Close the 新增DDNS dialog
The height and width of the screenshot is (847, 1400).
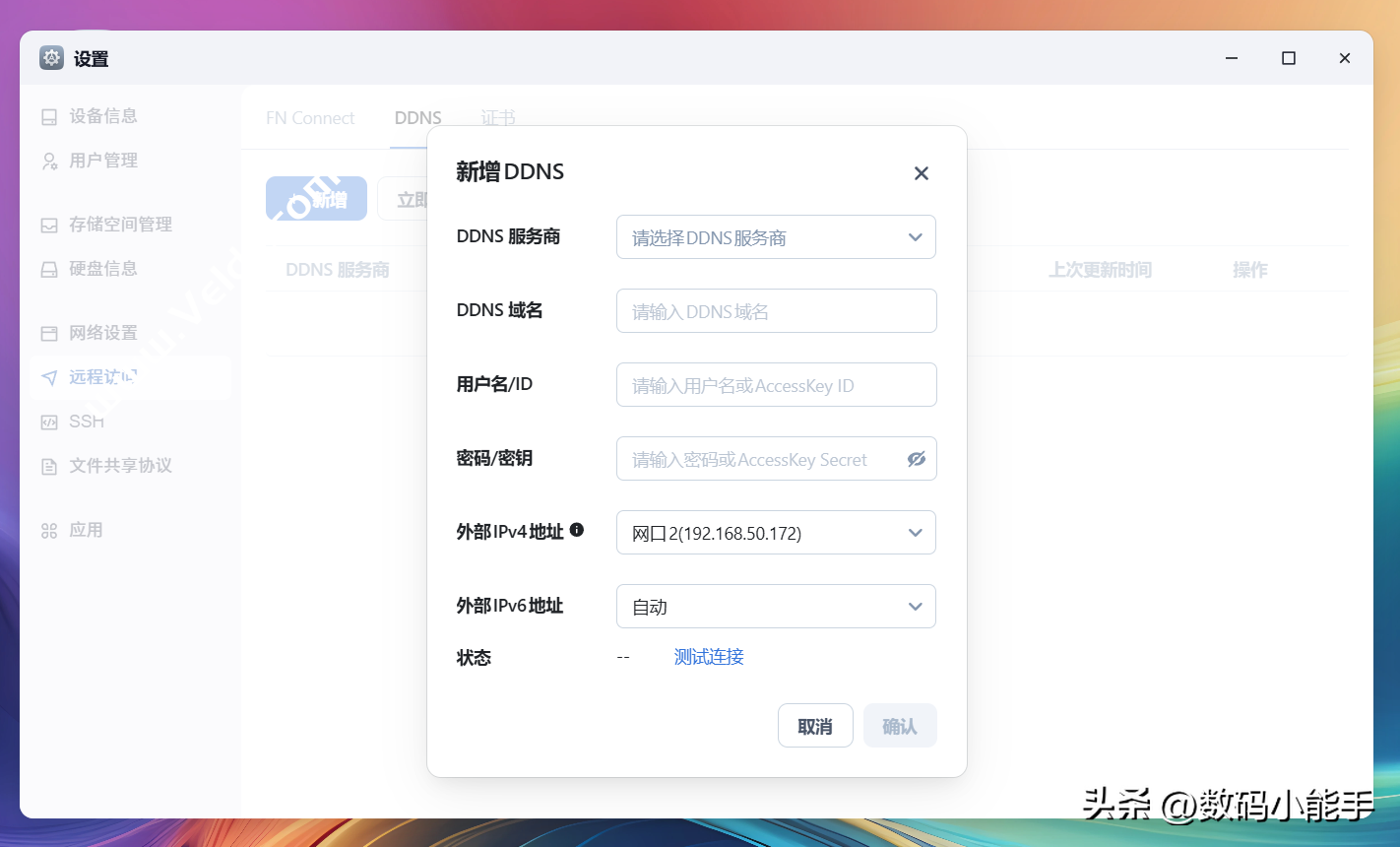(x=922, y=173)
